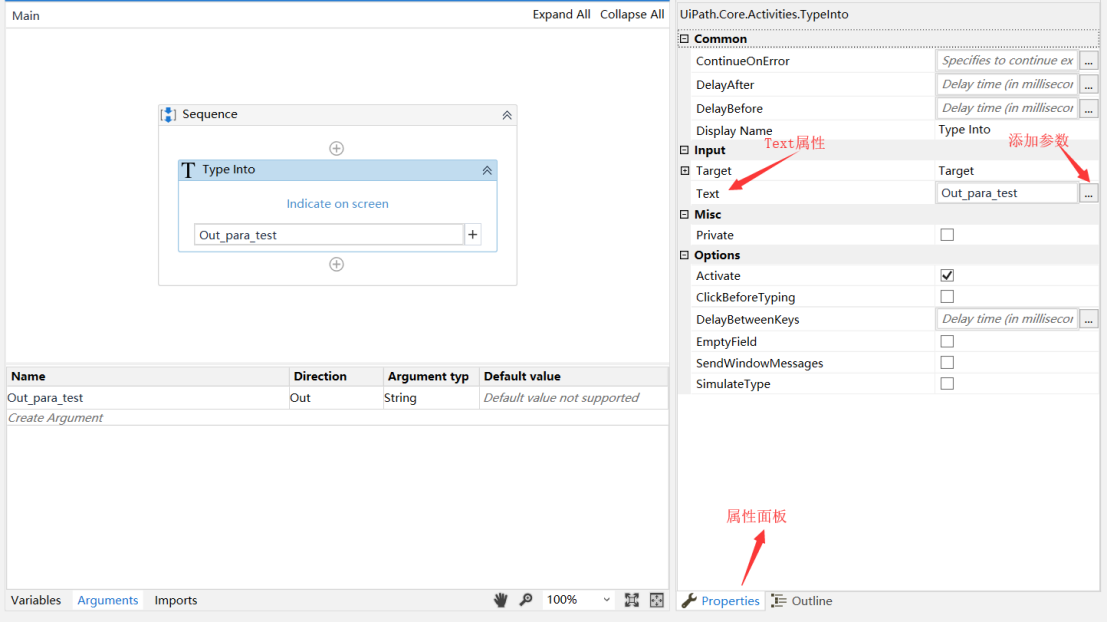Screen dimensions: 1108x622
Task: Add activity with plus below Type Into
Action: point(336,264)
